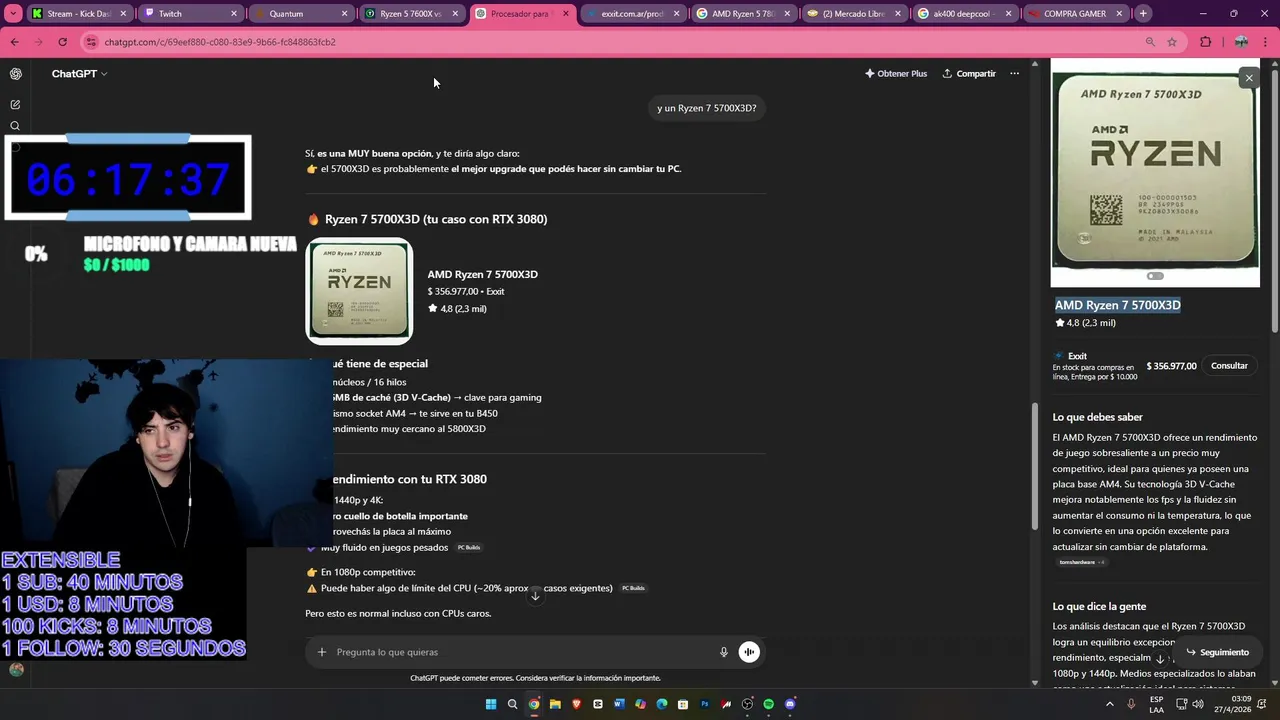This screenshot has height=720, width=1280.
Task: Go back with the browser back arrow
Action: point(14,42)
